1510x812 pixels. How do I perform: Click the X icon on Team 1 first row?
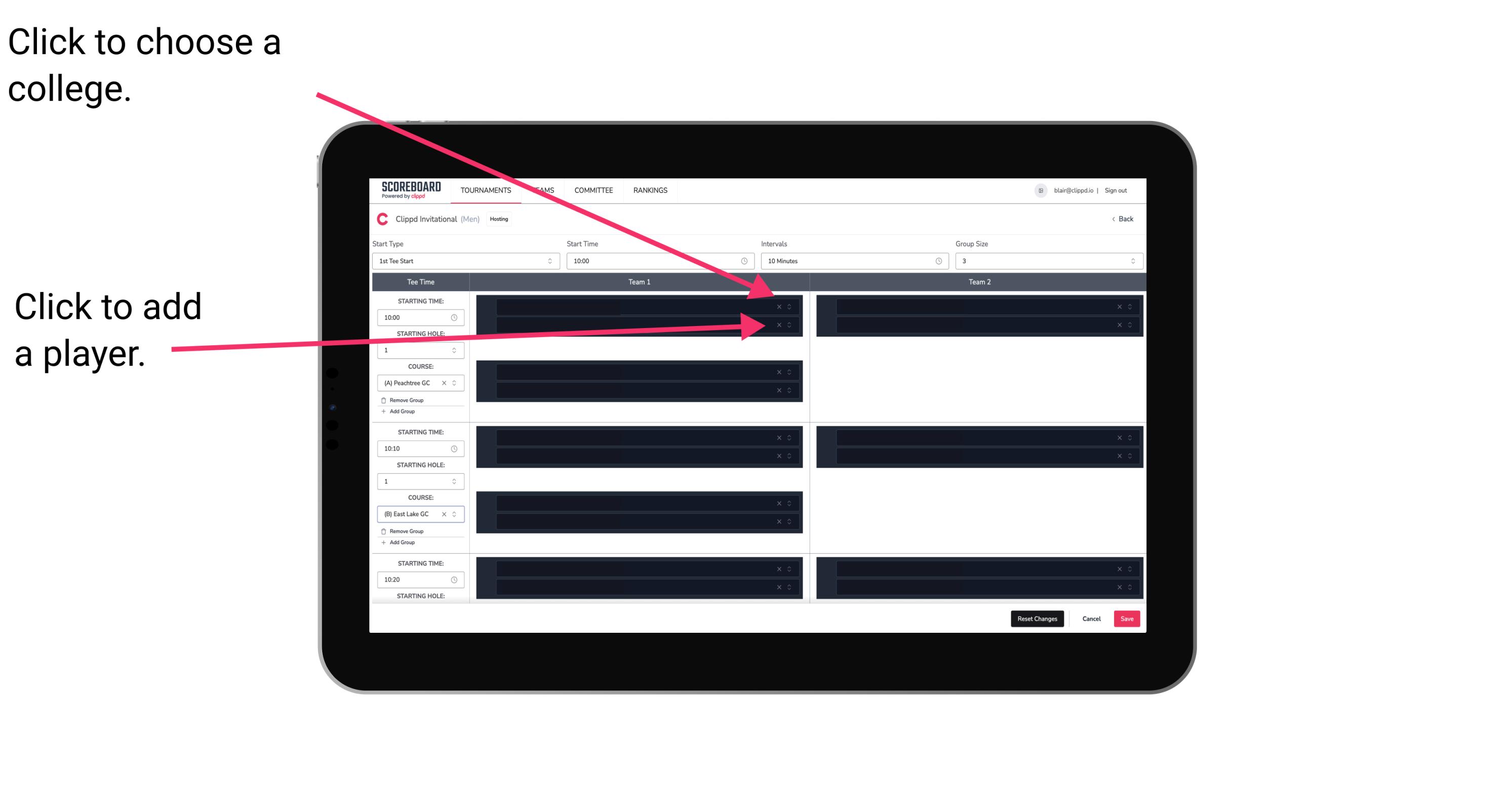(779, 307)
